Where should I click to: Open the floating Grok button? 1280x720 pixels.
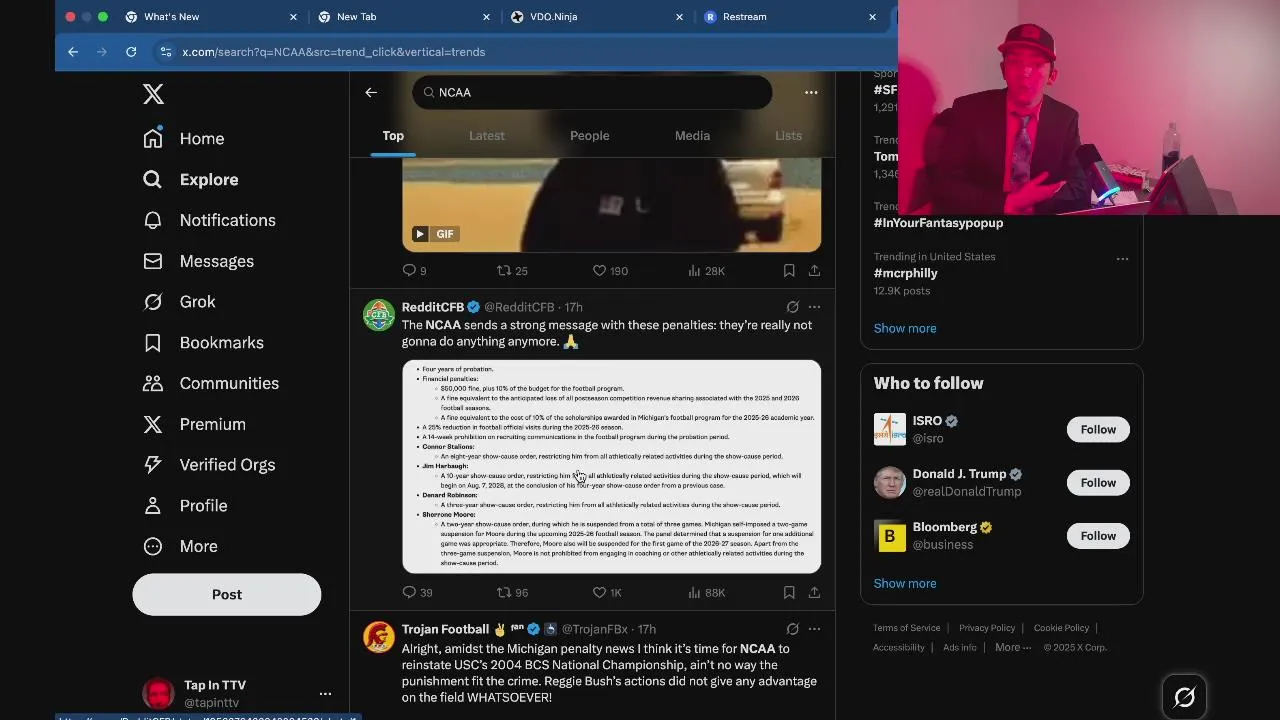tap(1184, 697)
